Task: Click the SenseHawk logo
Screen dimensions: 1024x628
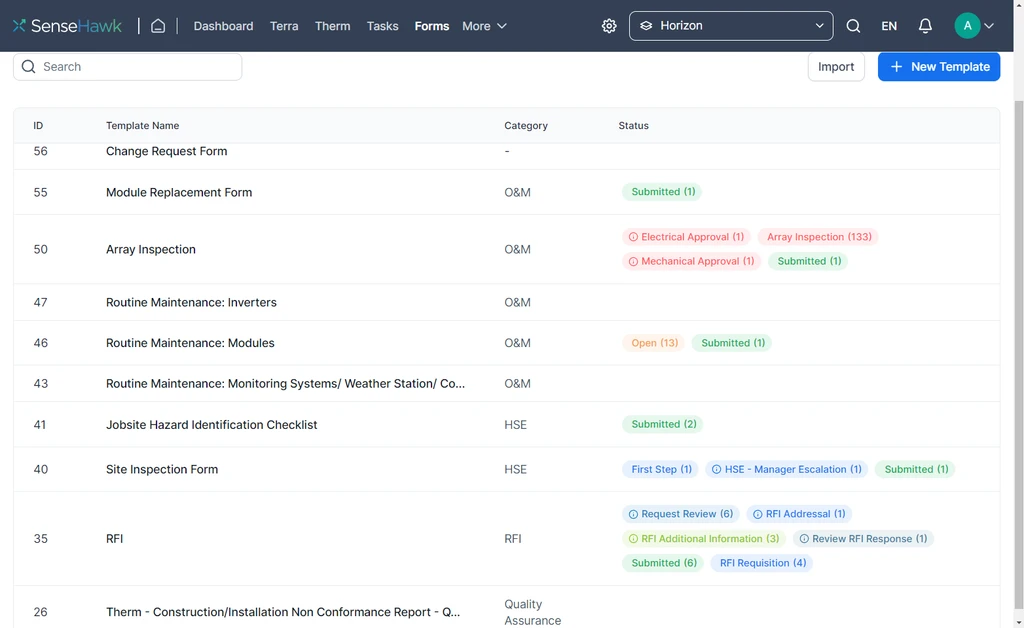Action: click(x=67, y=26)
